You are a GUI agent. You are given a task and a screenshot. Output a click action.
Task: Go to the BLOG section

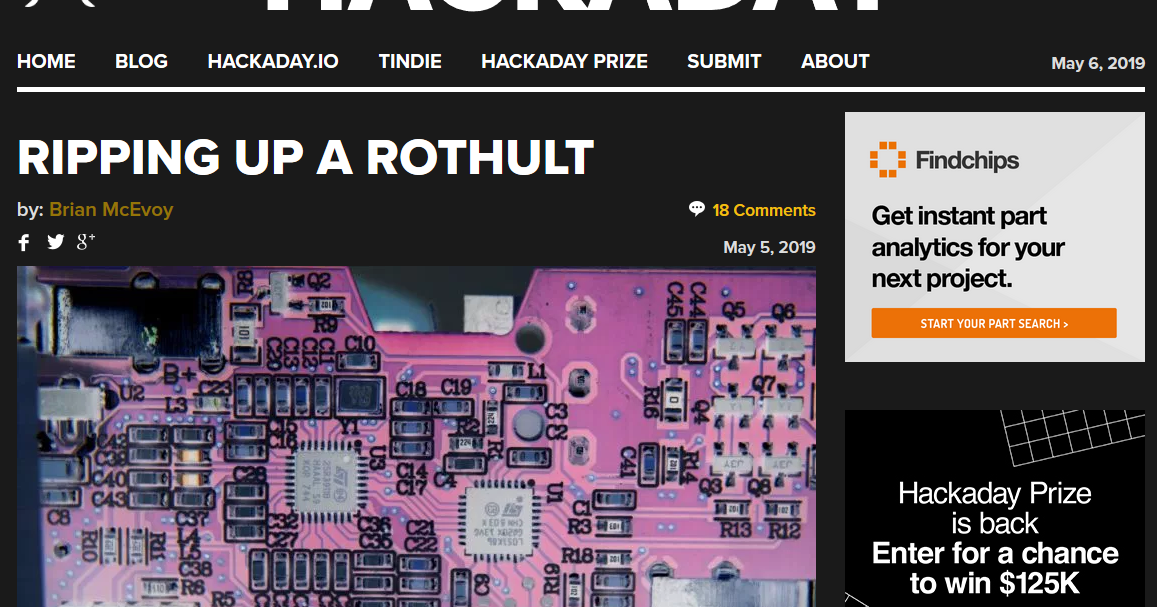[141, 61]
